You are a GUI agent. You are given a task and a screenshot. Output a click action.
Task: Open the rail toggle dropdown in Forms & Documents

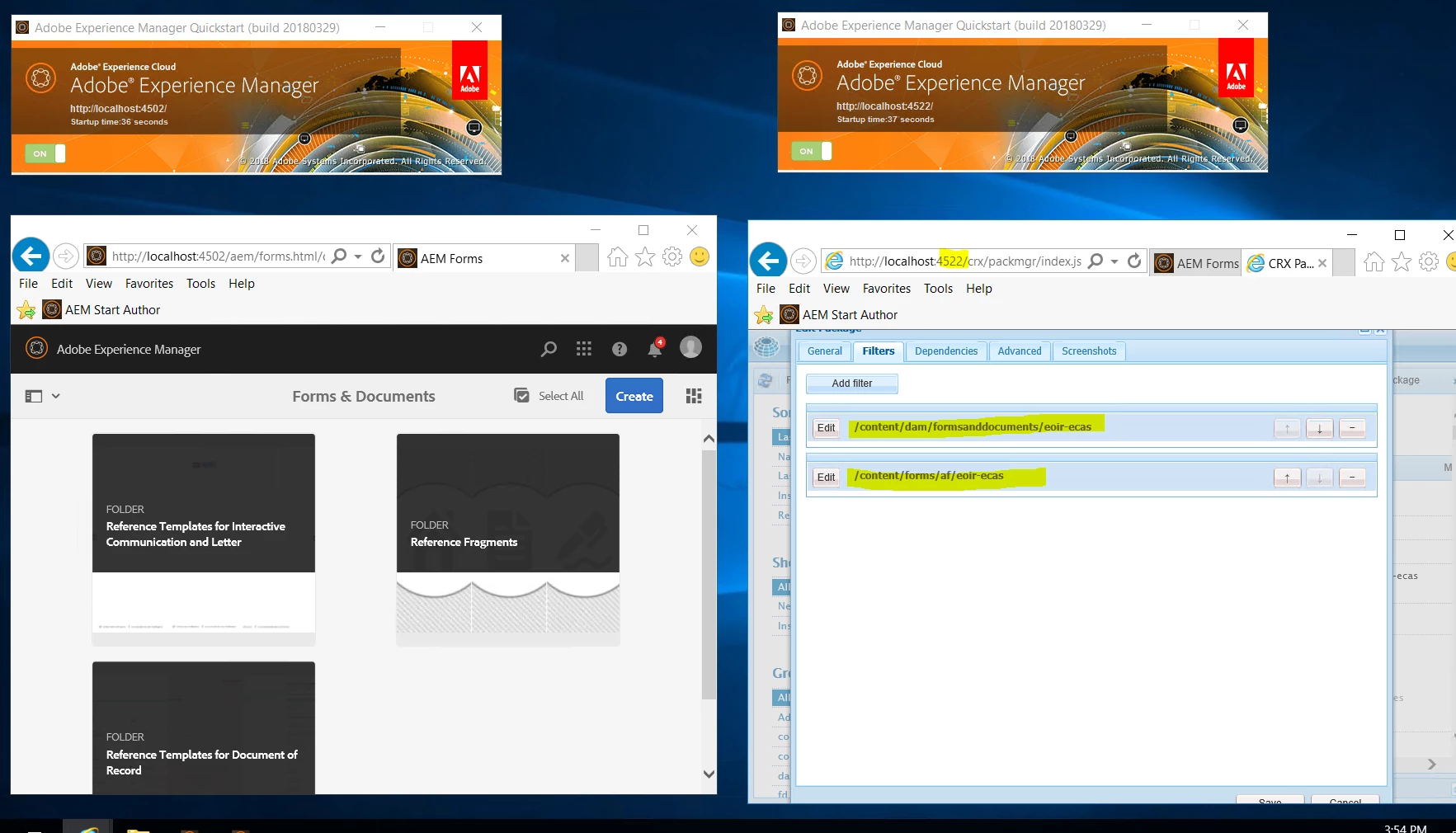click(43, 396)
